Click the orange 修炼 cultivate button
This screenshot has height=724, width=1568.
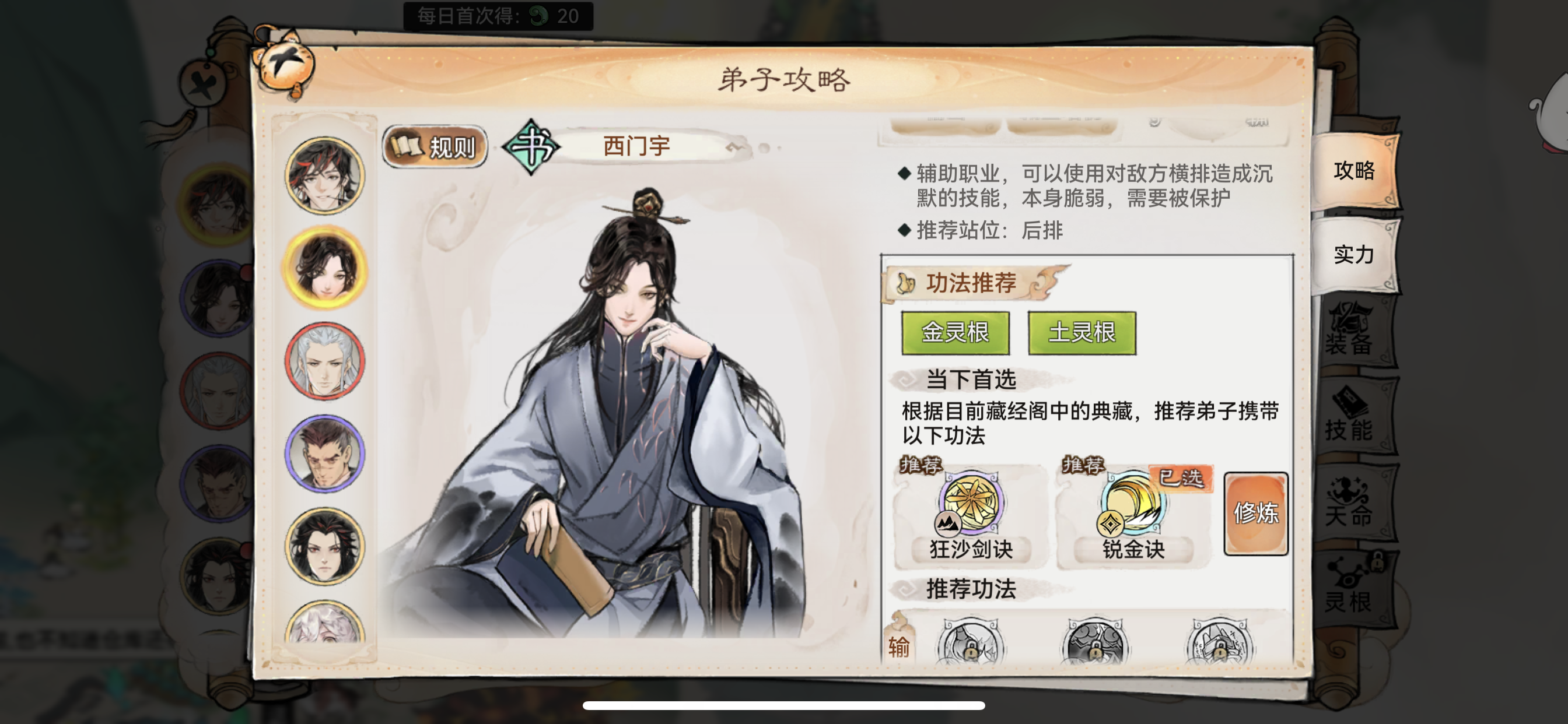[1256, 514]
